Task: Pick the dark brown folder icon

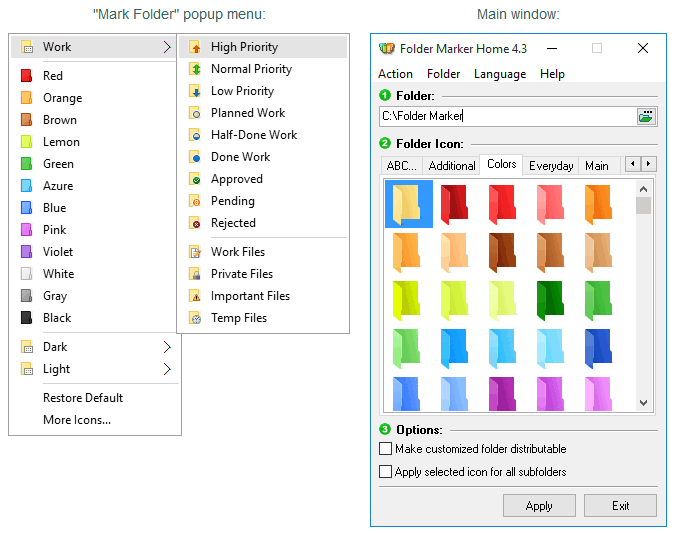Action: tap(503, 252)
